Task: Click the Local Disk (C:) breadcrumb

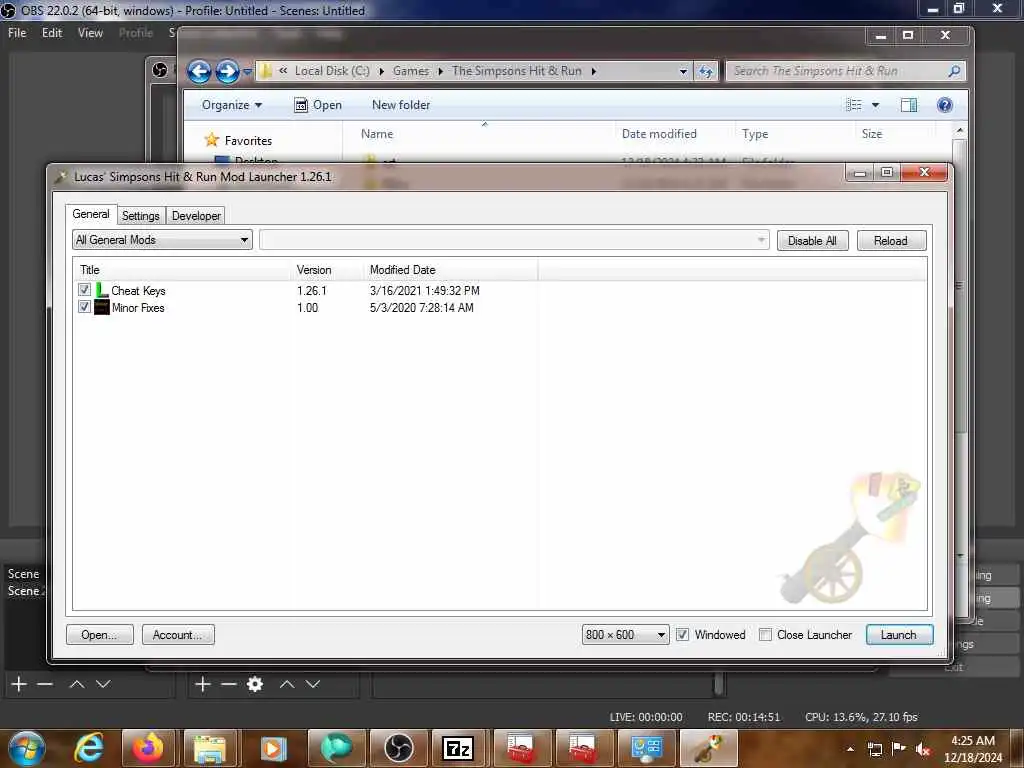Action: point(332,71)
